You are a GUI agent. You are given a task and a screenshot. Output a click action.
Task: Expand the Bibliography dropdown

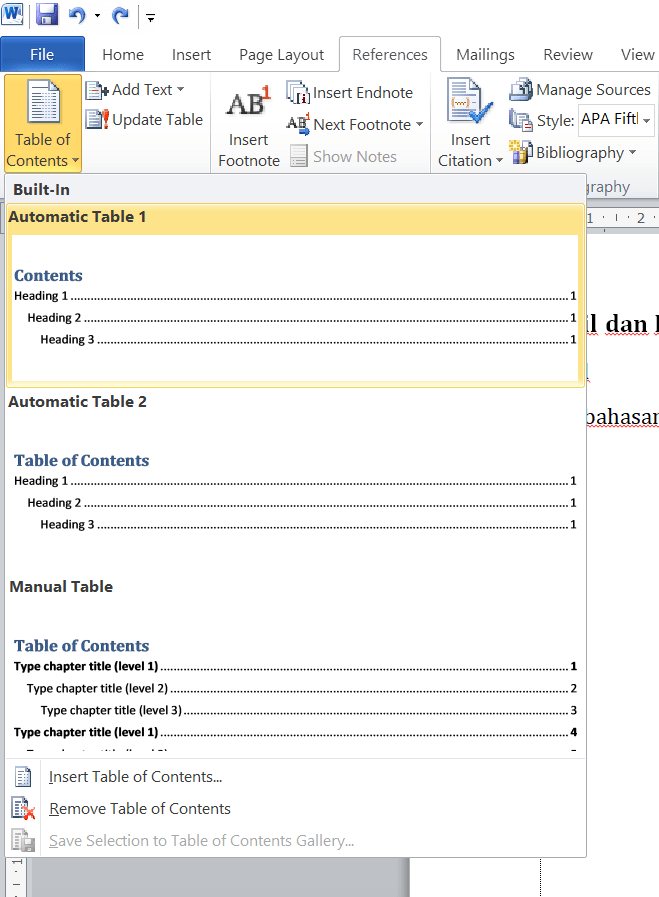pyautogui.click(x=632, y=153)
